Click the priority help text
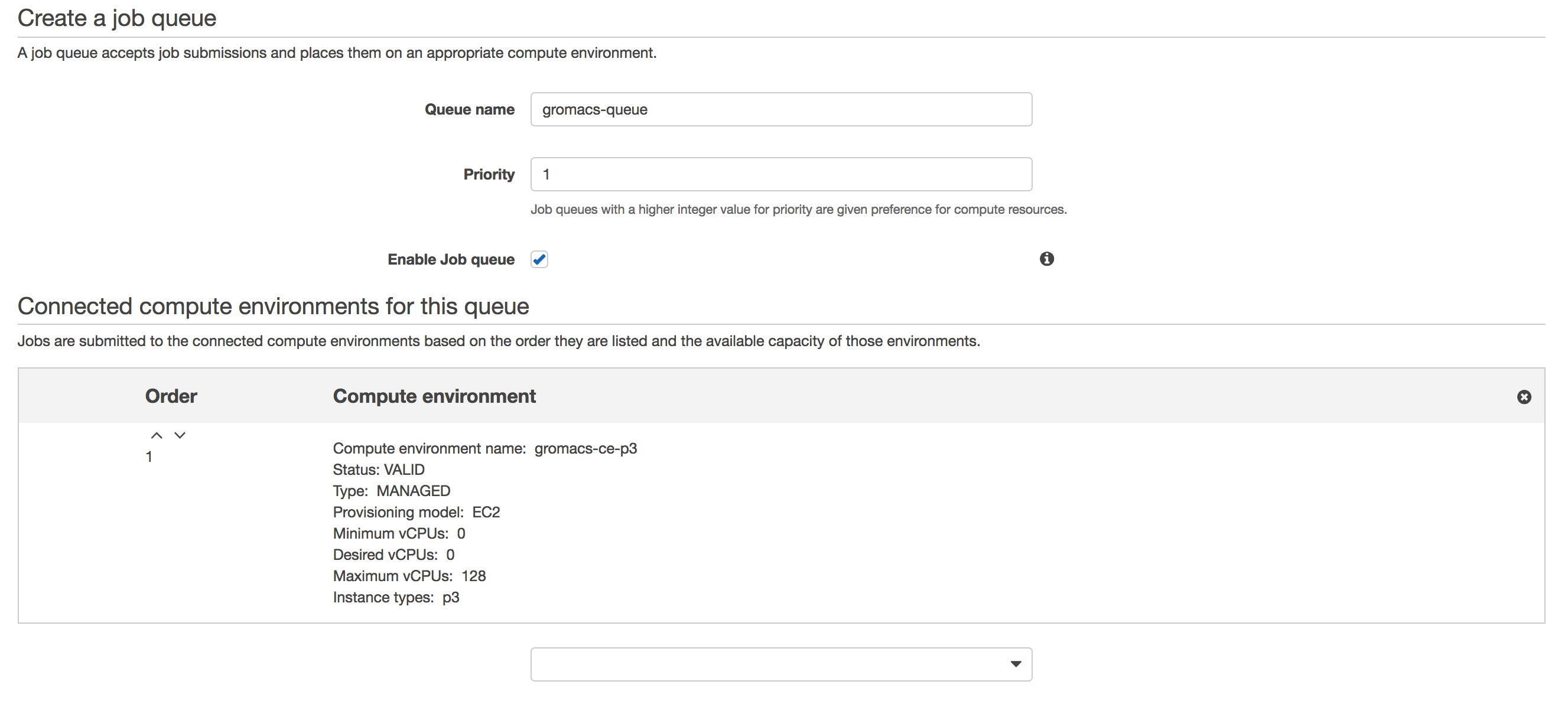The image size is (1568, 704). tap(798, 210)
